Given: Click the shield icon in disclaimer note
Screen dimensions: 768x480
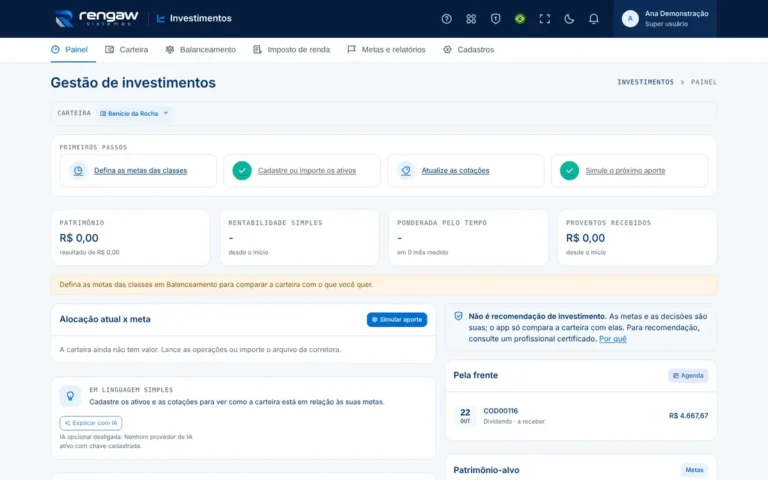Looking at the screenshot, I should [458, 316].
